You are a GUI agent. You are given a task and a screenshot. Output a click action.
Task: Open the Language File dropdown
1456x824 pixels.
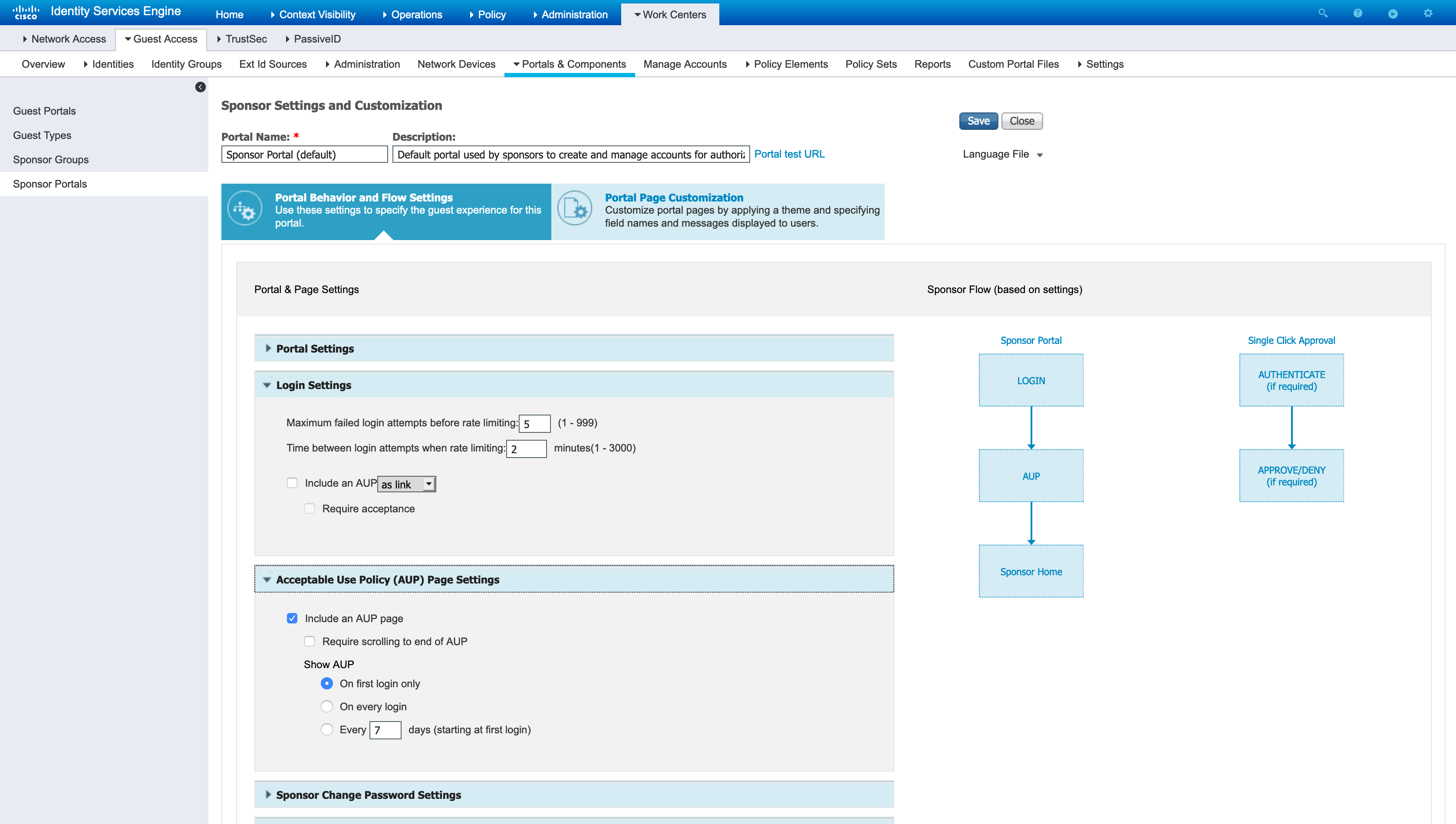1002,154
